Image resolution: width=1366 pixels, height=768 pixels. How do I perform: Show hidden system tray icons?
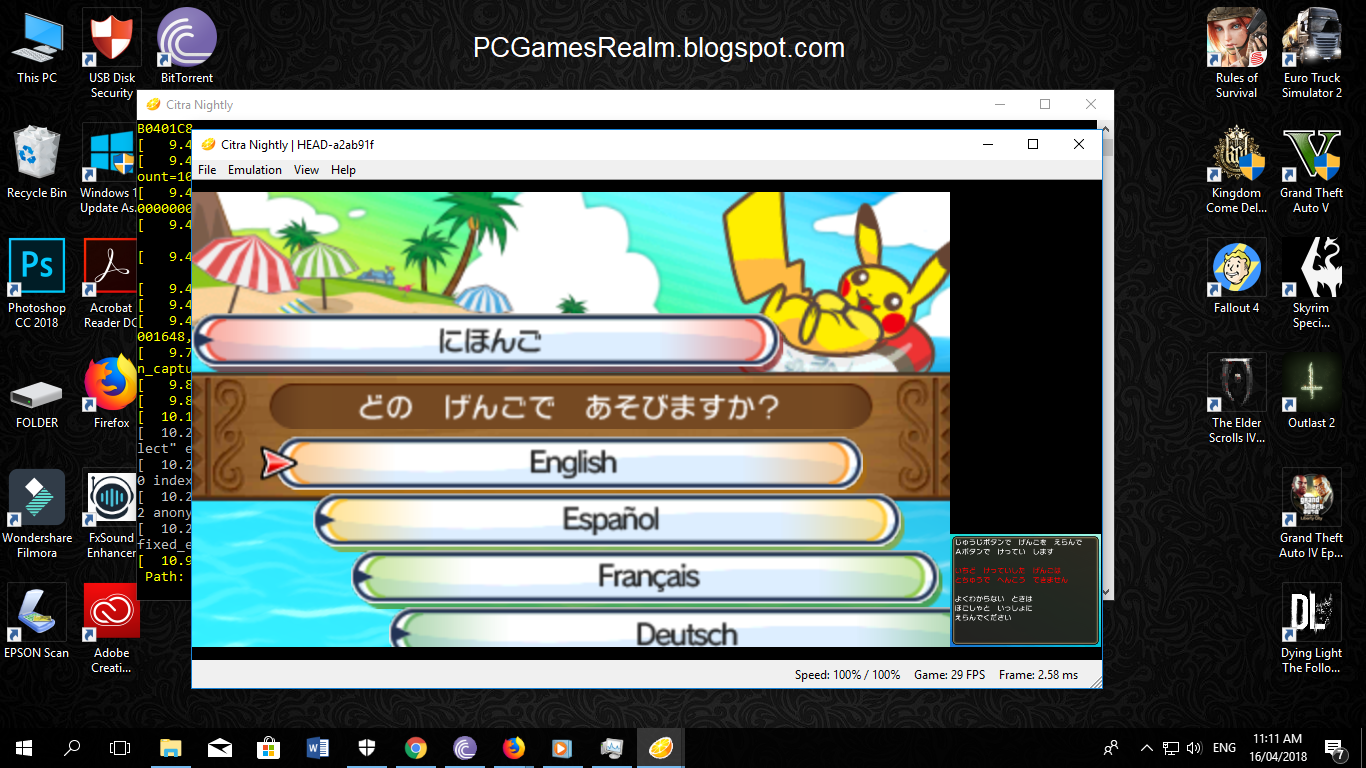pyautogui.click(x=1146, y=747)
